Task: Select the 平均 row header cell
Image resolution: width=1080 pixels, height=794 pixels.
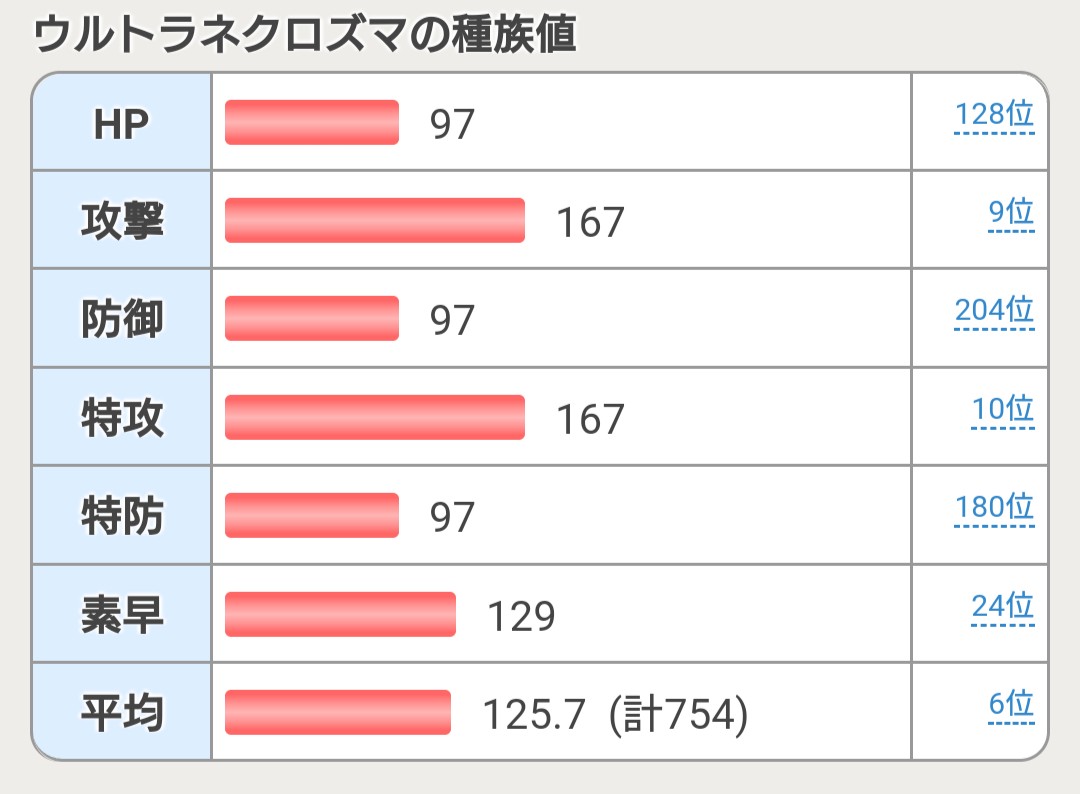Action: pyautogui.click(x=121, y=712)
